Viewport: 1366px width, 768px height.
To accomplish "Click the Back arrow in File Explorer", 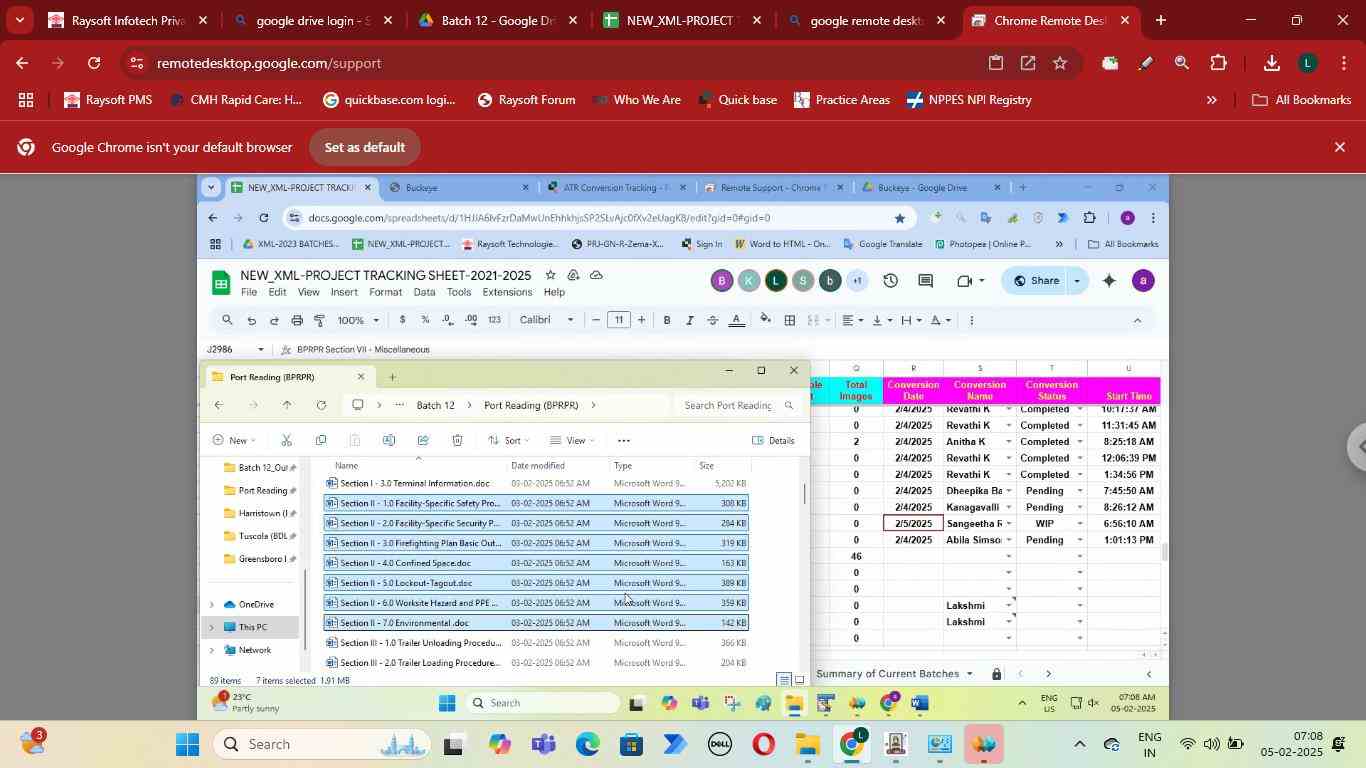I will point(218,405).
